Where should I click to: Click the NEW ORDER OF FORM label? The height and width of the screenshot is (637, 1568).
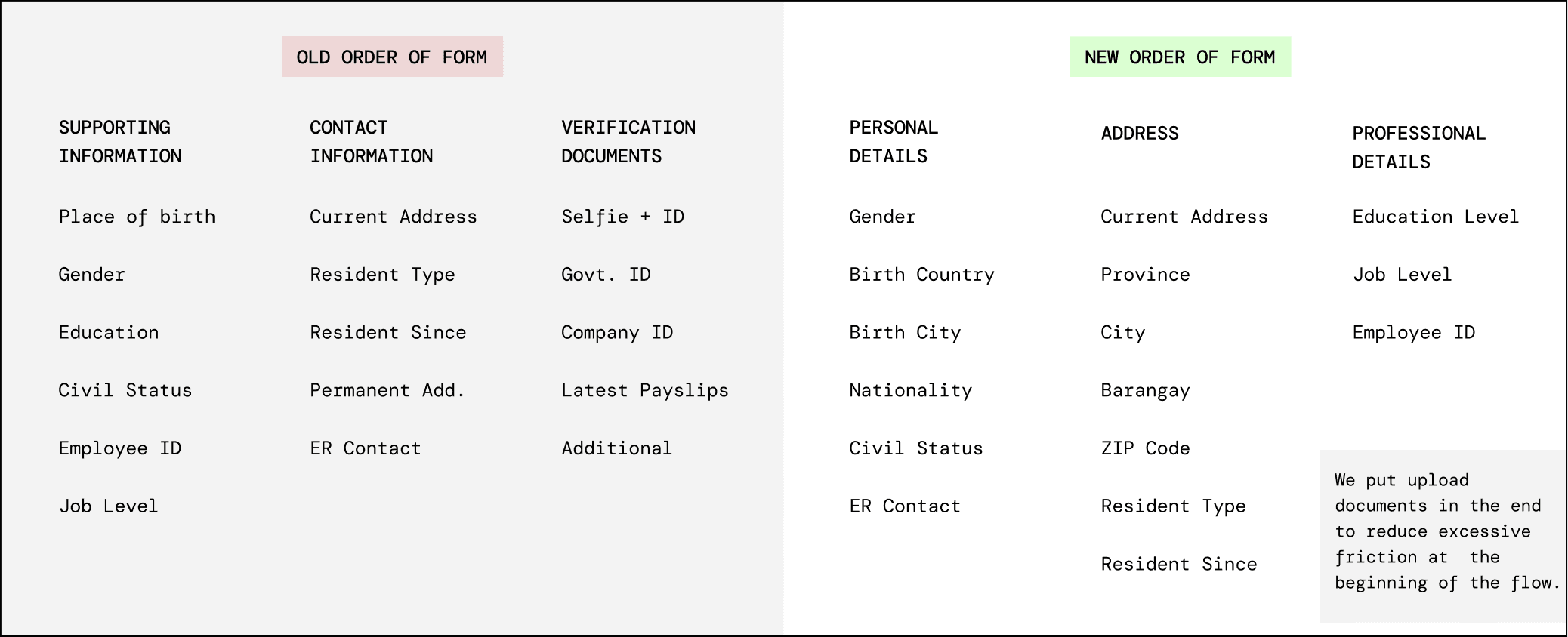pos(1180,57)
